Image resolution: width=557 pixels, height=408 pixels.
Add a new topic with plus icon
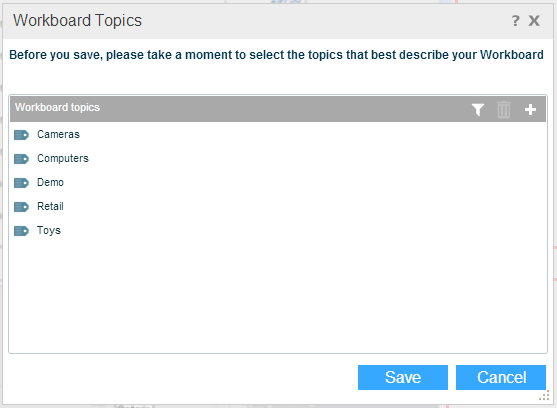coord(530,109)
